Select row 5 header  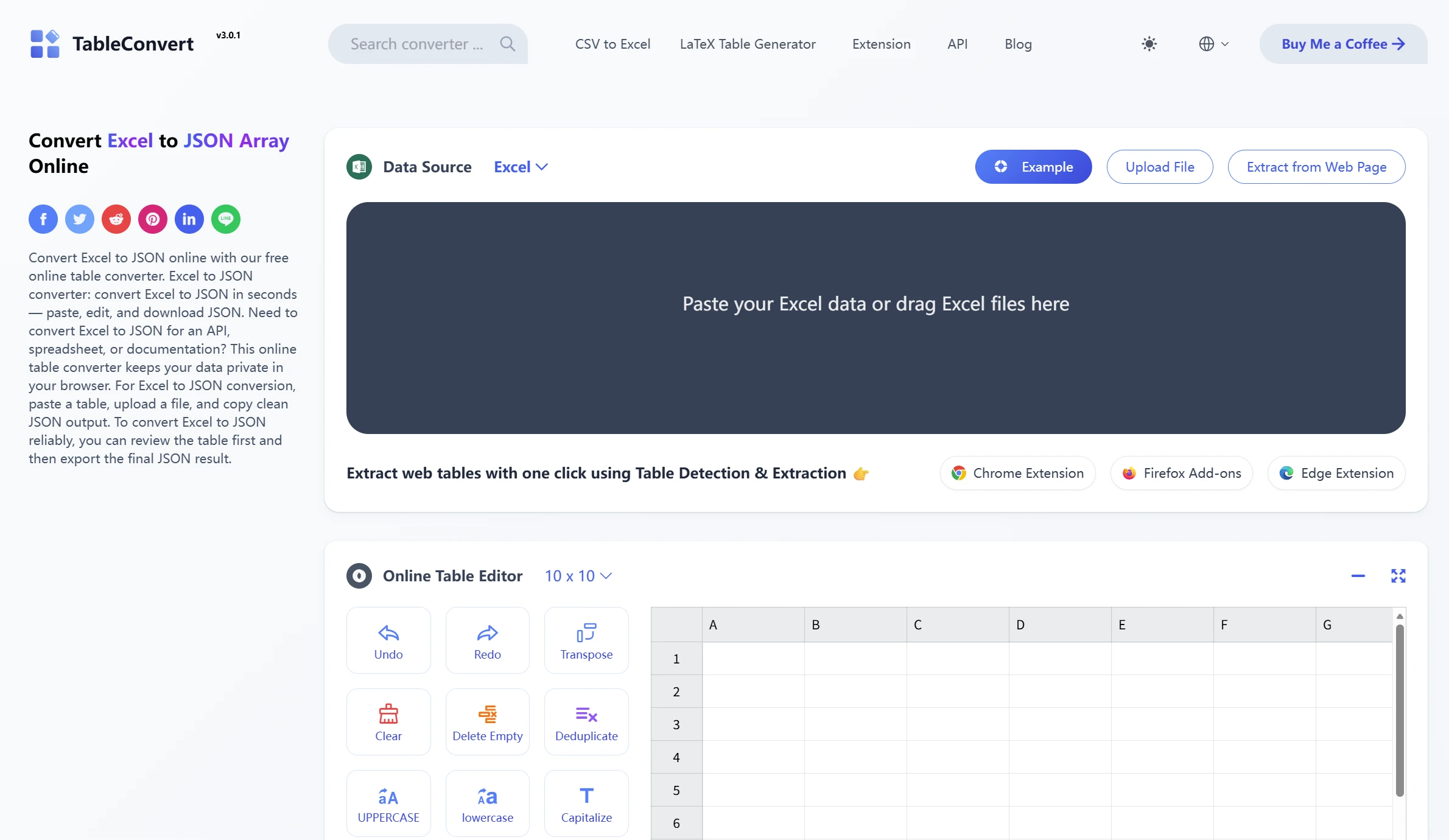(x=676, y=790)
